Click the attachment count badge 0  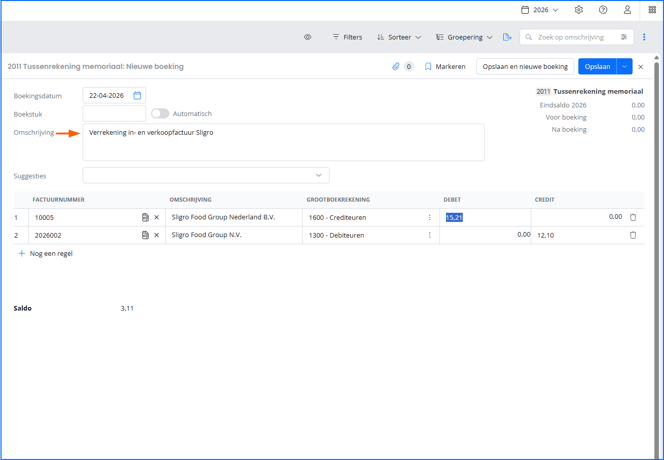coord(408,67)
